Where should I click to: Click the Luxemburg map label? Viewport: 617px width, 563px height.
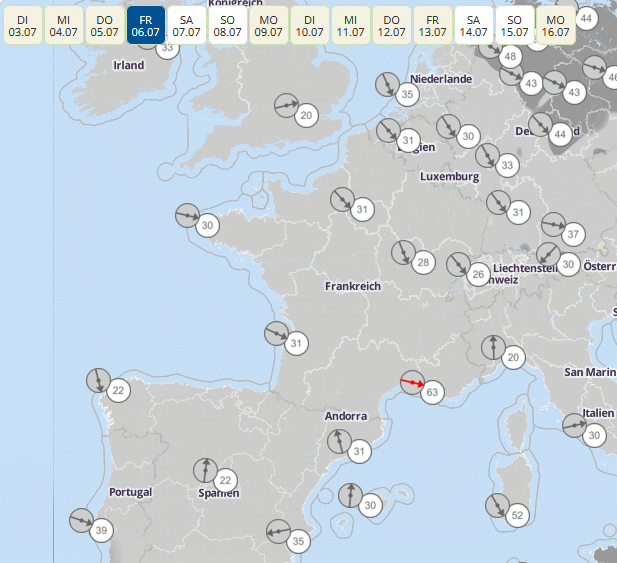click(449, 176)
